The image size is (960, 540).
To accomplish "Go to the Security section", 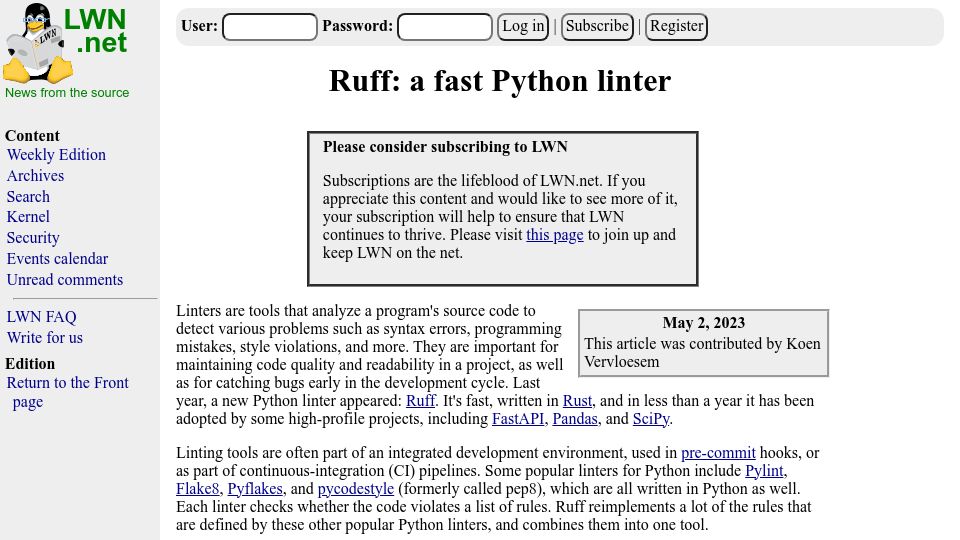I will pos(33,238).
